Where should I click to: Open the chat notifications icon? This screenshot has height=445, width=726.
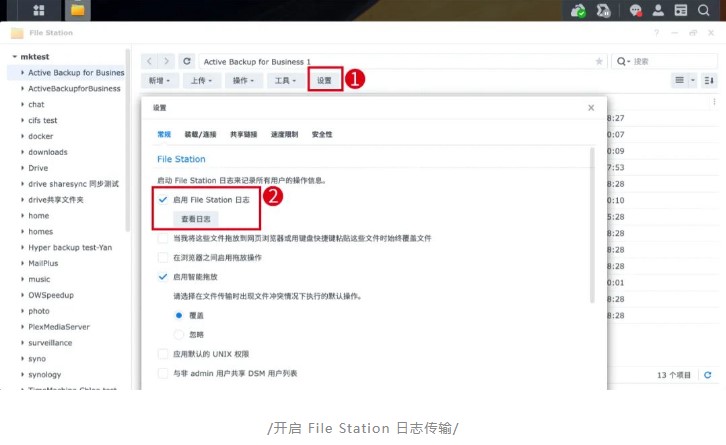tap(636, 10)
